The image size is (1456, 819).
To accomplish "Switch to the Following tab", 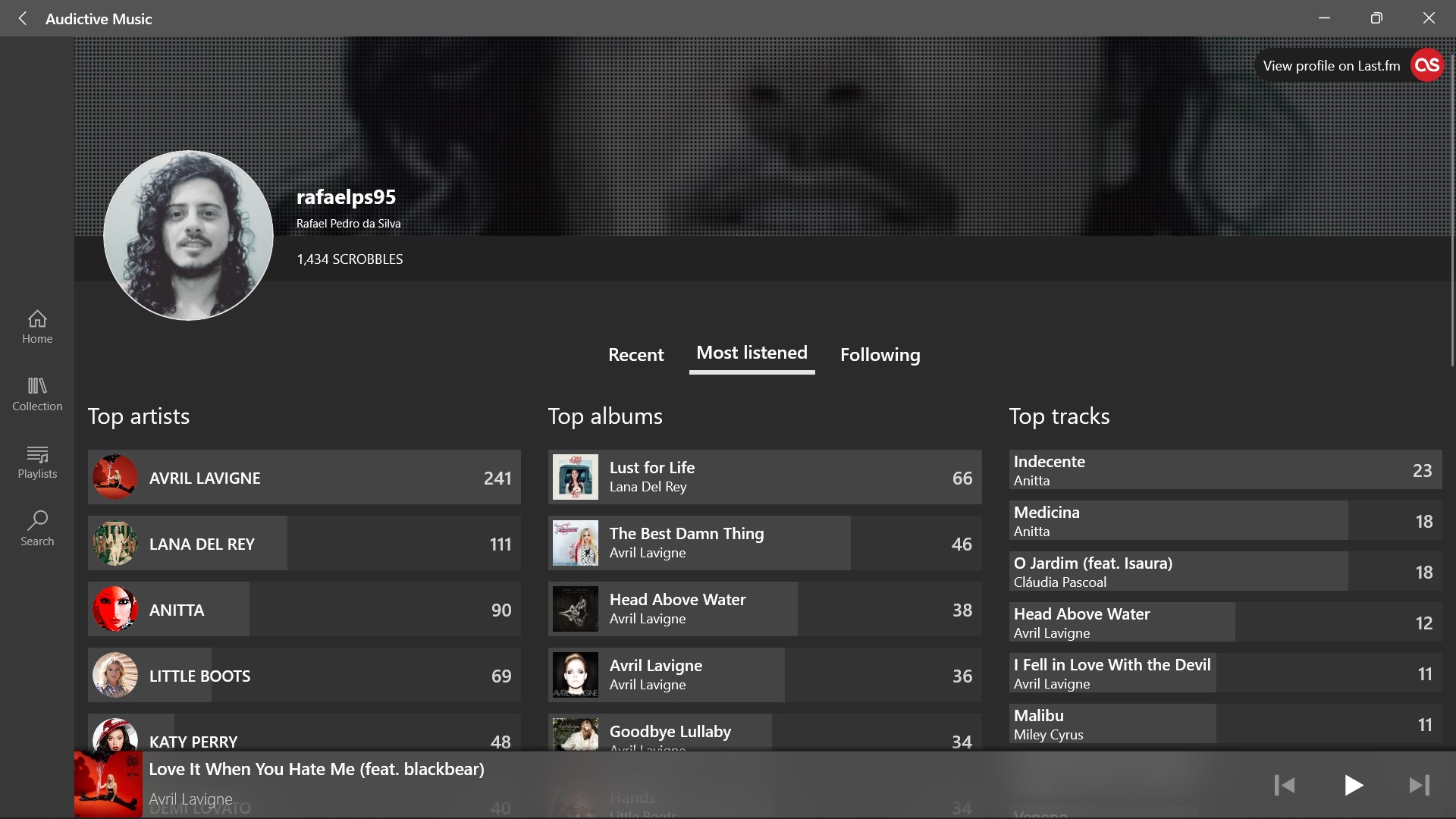I will coord(880,355).
